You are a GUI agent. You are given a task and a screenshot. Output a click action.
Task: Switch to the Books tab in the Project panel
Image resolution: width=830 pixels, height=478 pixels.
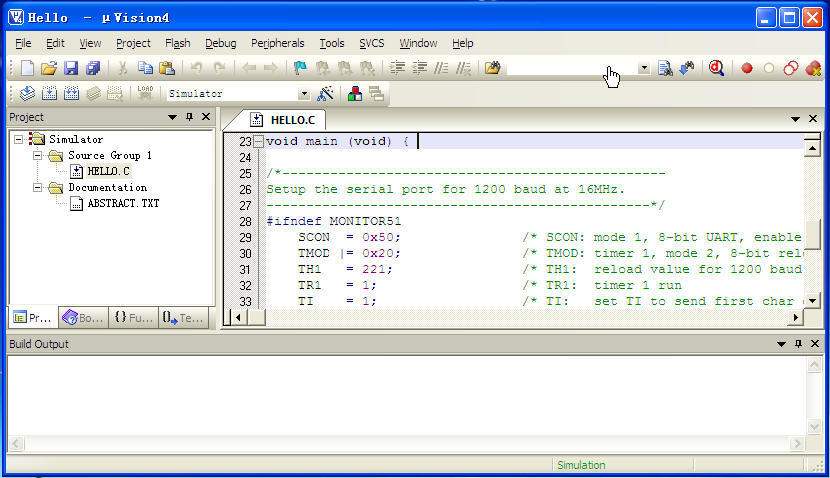point(82,318)
